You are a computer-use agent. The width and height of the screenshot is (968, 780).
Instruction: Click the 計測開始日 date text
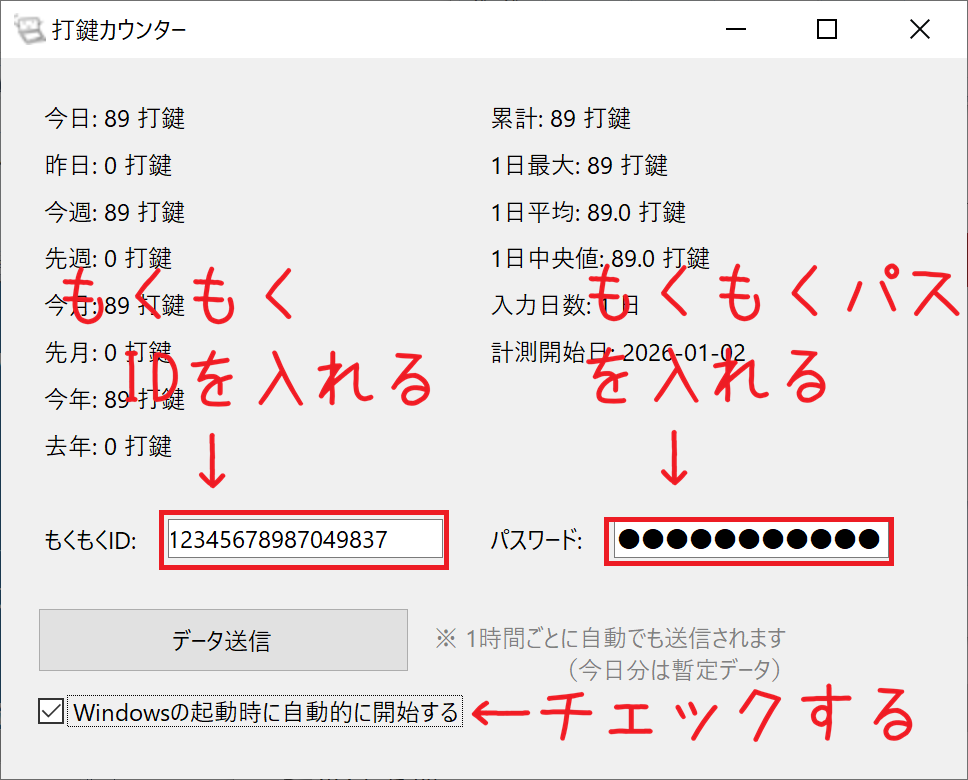(618, 352)
